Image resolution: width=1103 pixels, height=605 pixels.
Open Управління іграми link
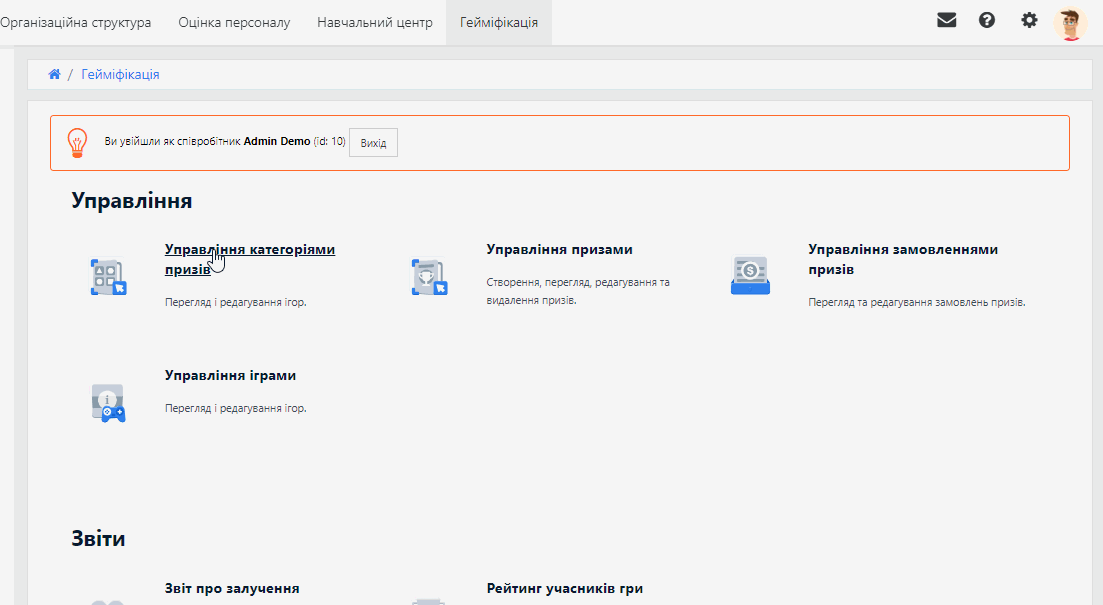point(230,376)
